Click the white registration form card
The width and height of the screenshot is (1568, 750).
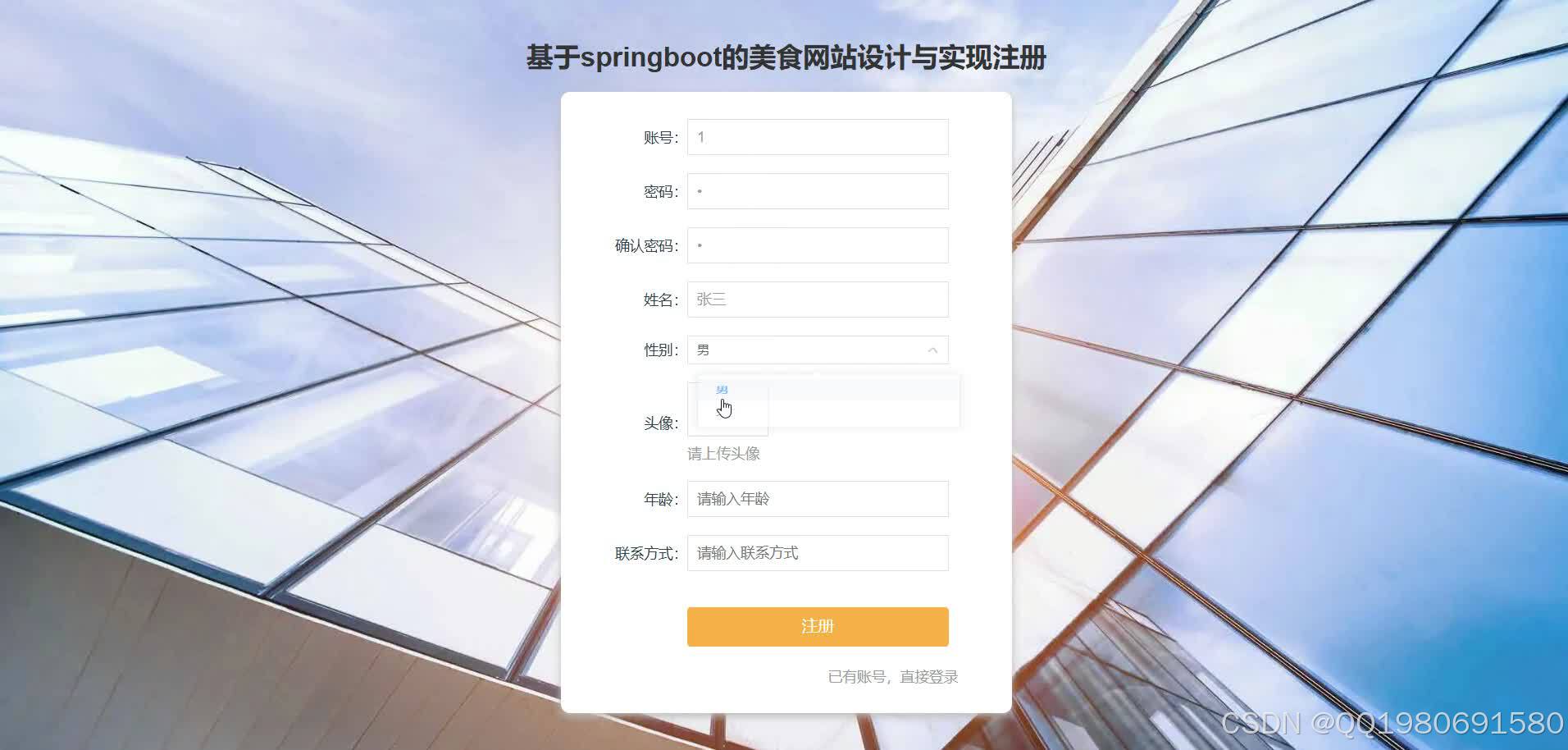tap(785, 402)
